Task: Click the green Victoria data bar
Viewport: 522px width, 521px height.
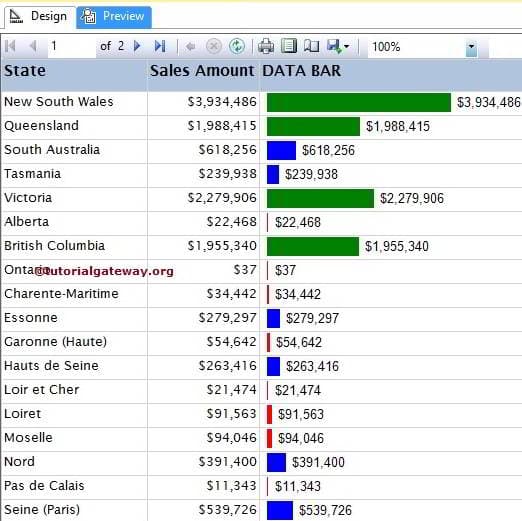Action: (x=320, y=199)
